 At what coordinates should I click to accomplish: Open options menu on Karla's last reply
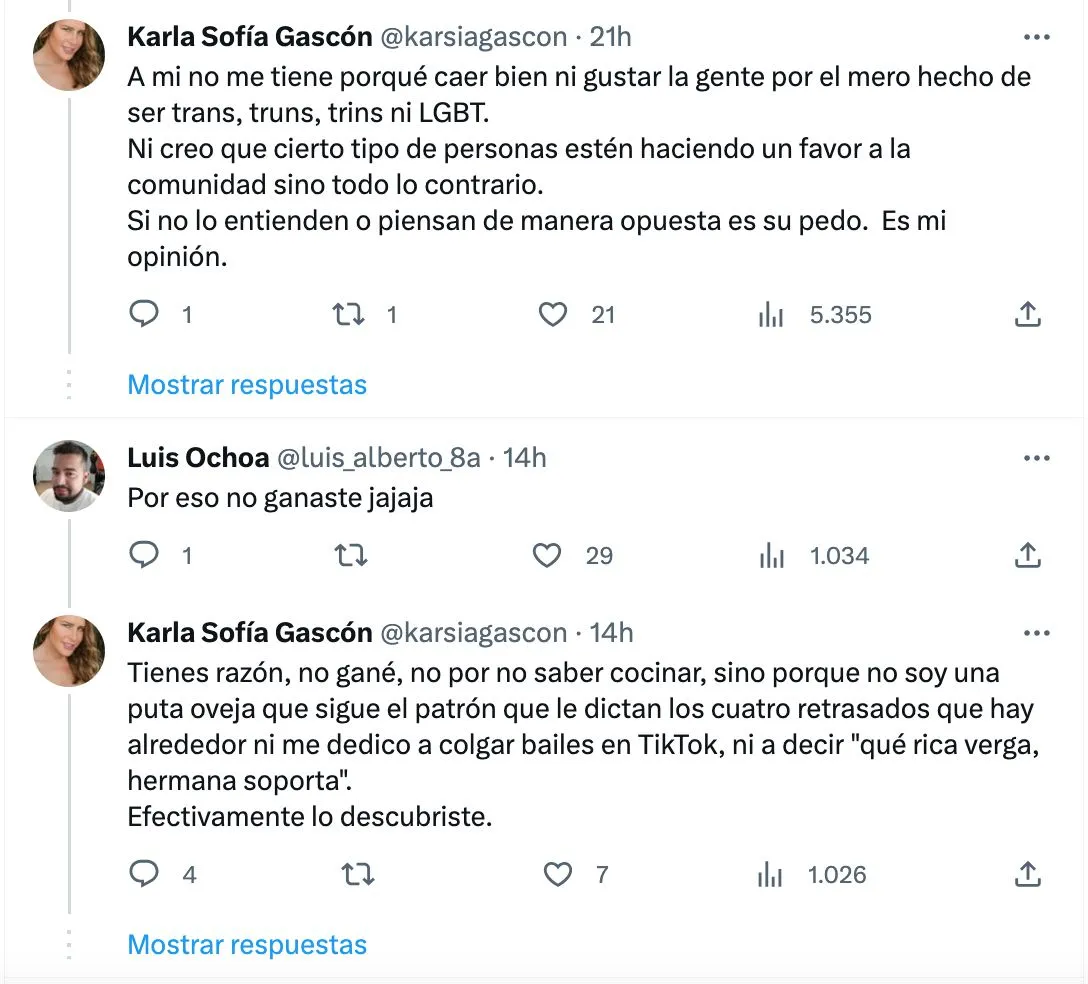pyautogui.click(x=1038, y=632)
